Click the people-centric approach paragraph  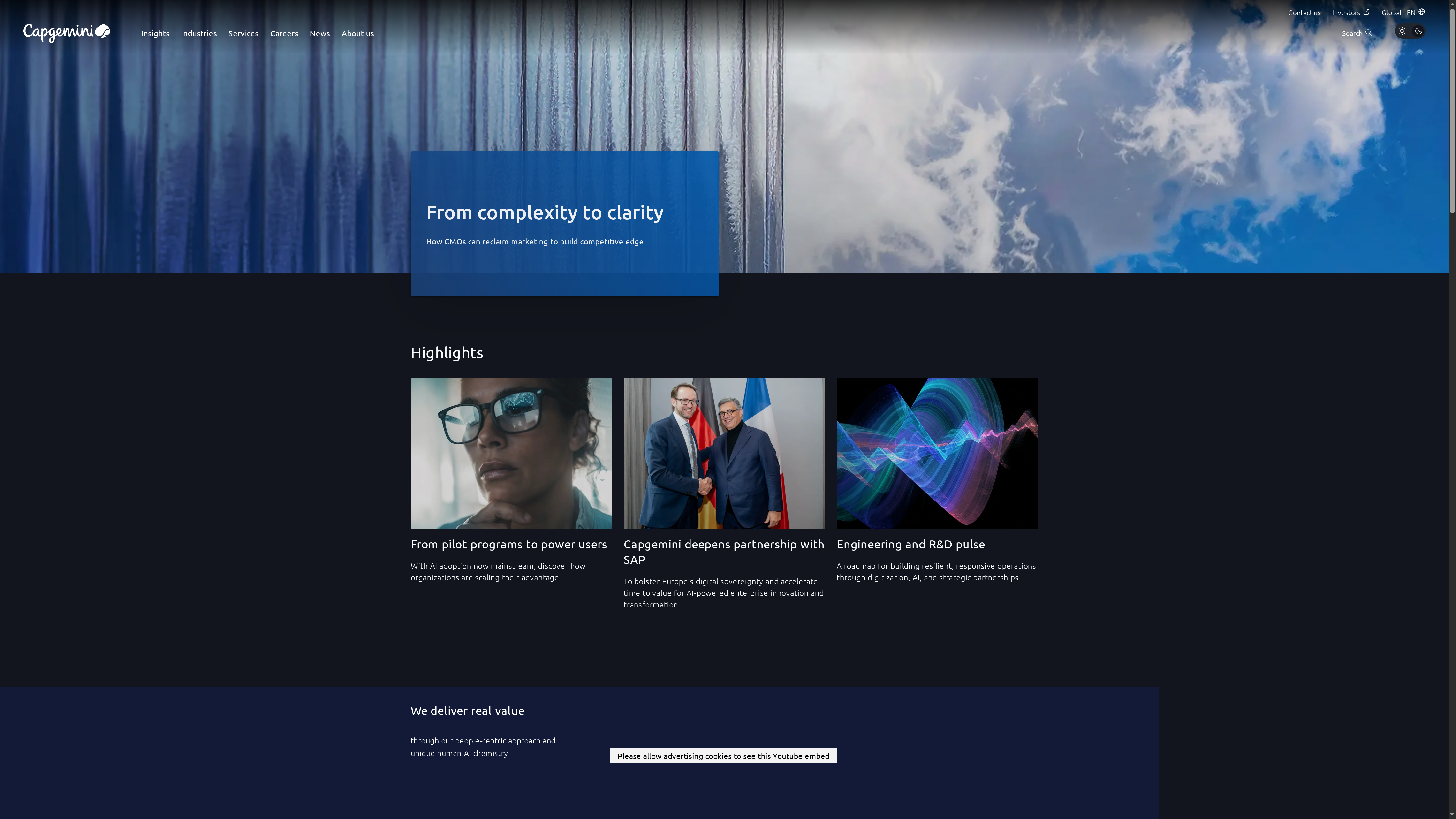tap(483, 747)
